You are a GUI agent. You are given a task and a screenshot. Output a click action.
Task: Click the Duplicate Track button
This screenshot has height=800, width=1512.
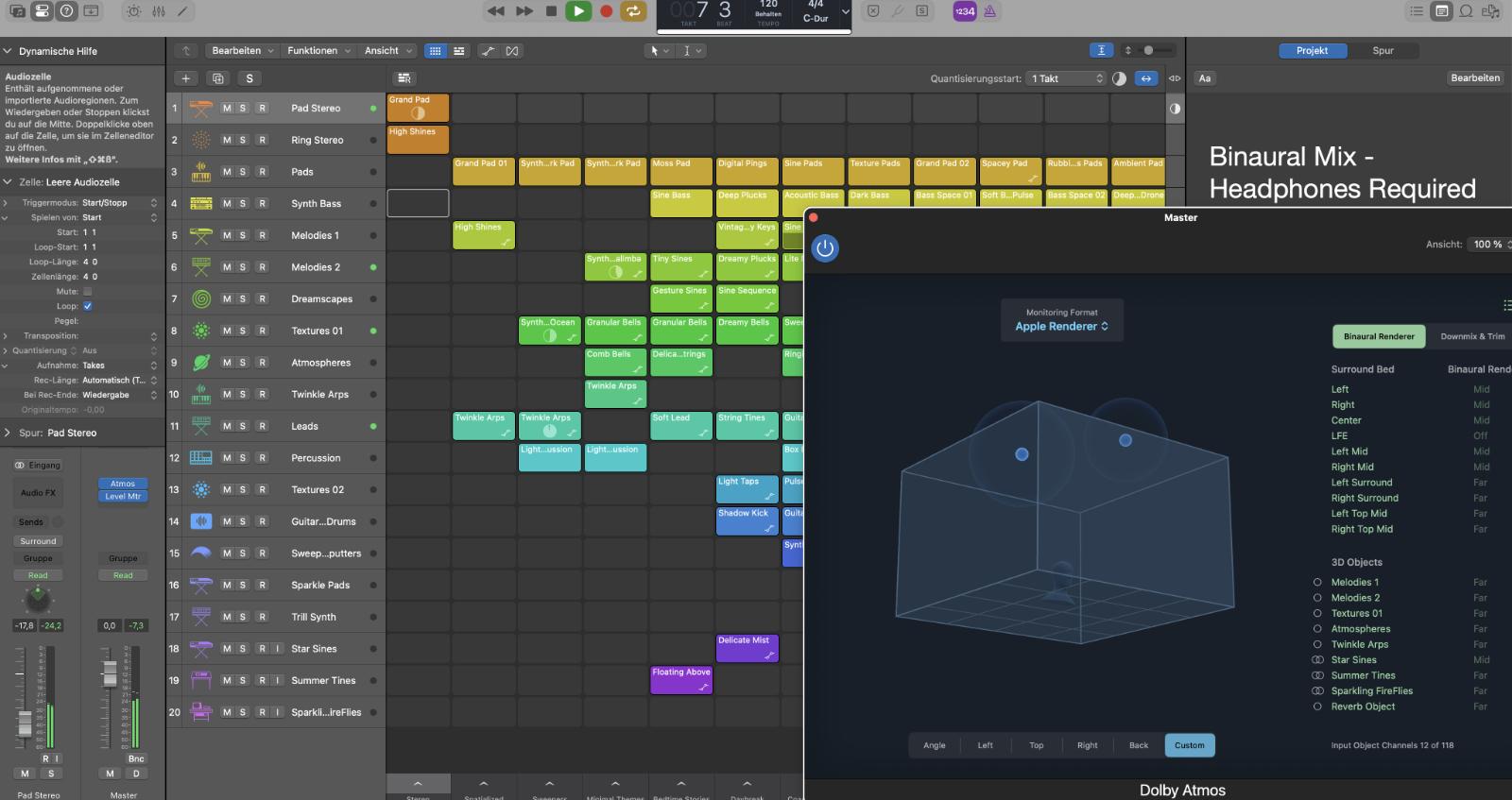217,78
